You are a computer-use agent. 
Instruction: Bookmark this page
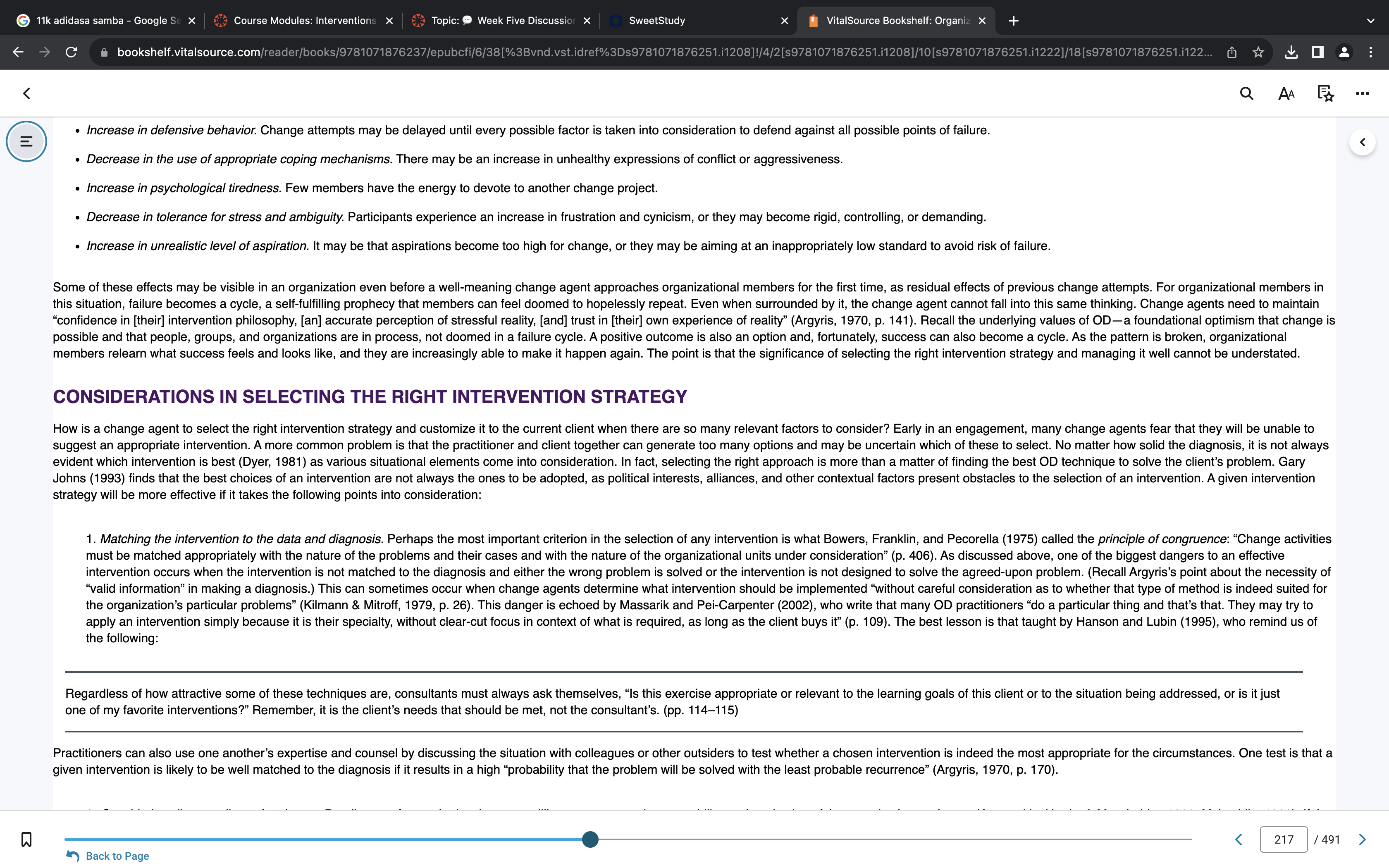(26, 839)
